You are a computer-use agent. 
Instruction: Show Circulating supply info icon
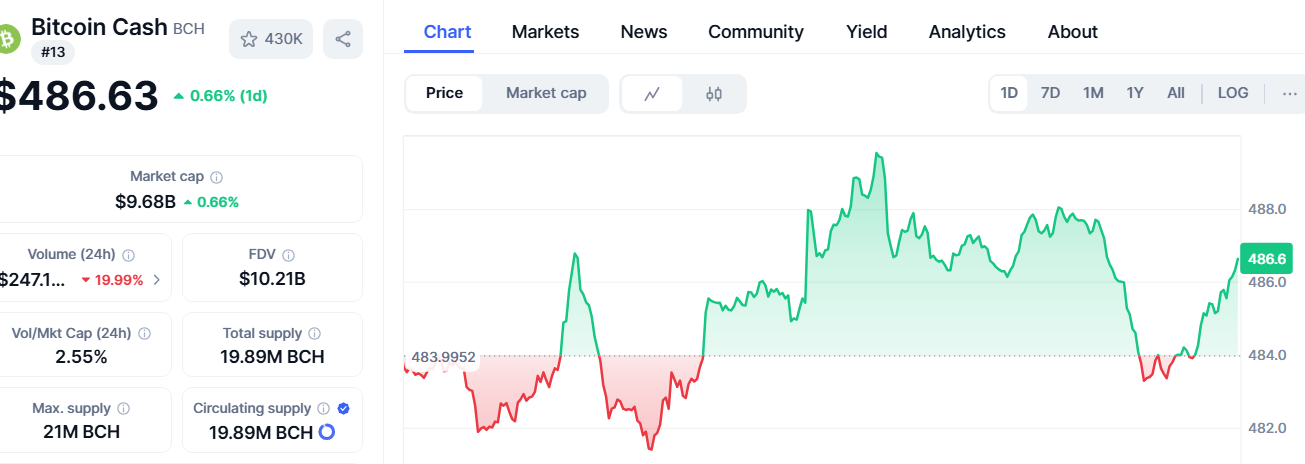click(323, 409)
